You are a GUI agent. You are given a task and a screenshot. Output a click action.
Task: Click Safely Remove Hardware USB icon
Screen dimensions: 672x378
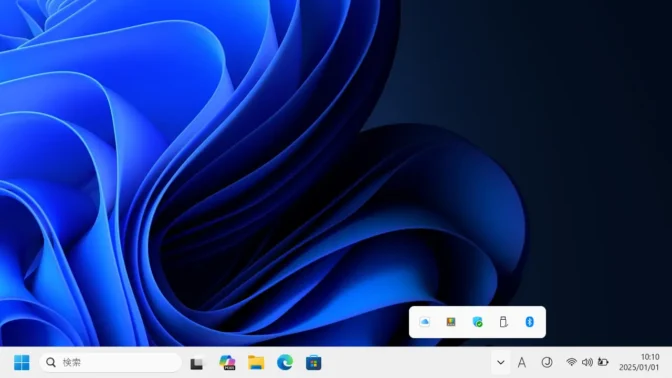coord(503,322)
